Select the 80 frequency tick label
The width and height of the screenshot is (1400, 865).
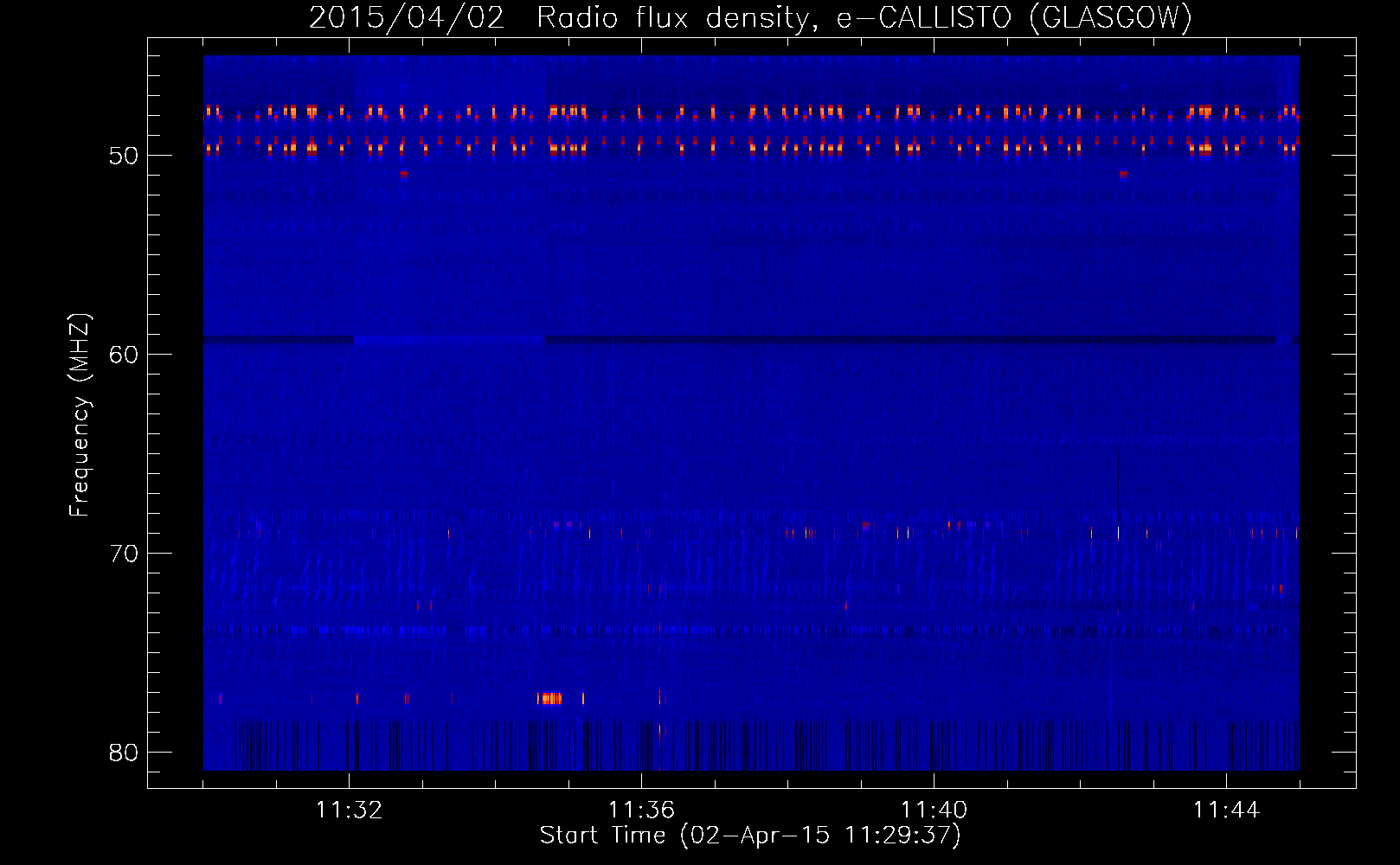pyautogui.click(x=124, y=753)
